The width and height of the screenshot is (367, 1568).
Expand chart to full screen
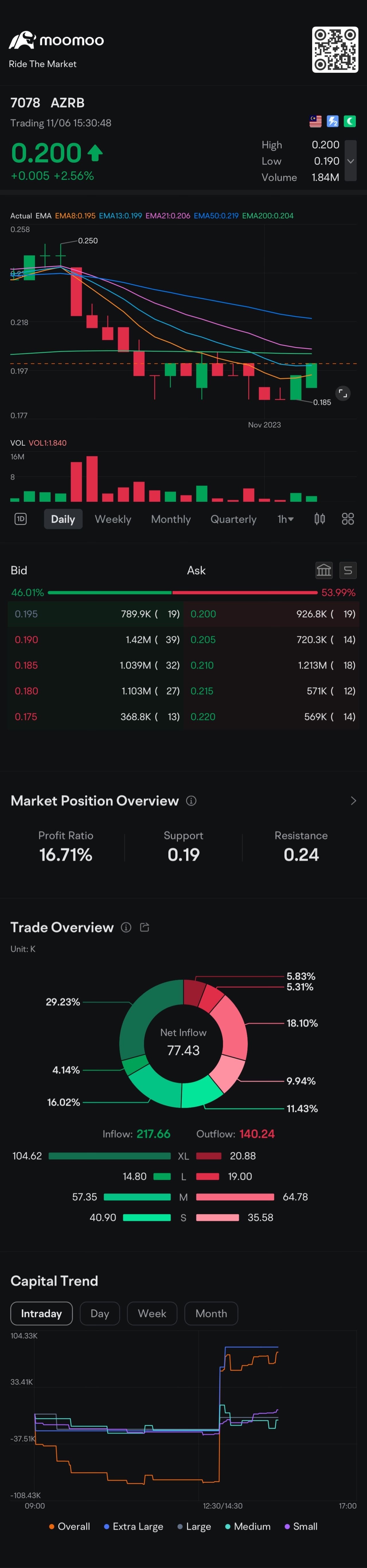pos(343,393)
